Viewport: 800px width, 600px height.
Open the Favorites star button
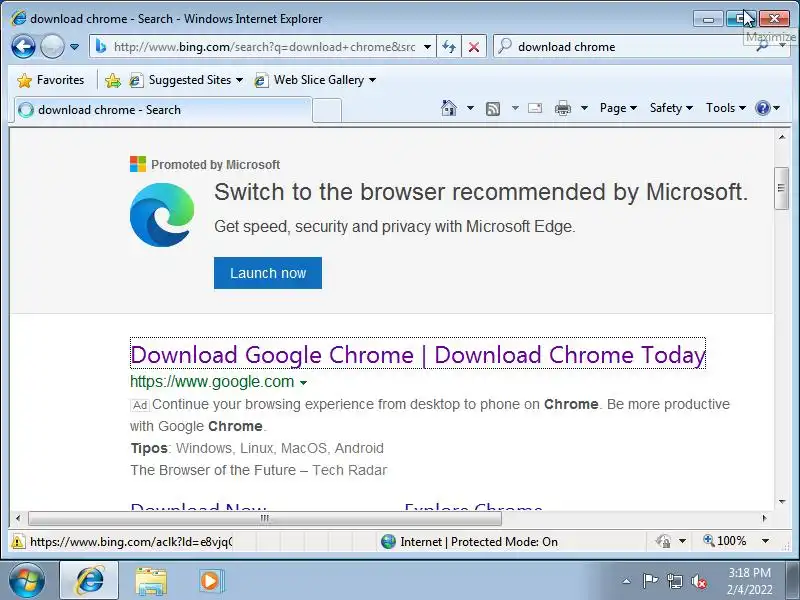(x=50, y=80)
